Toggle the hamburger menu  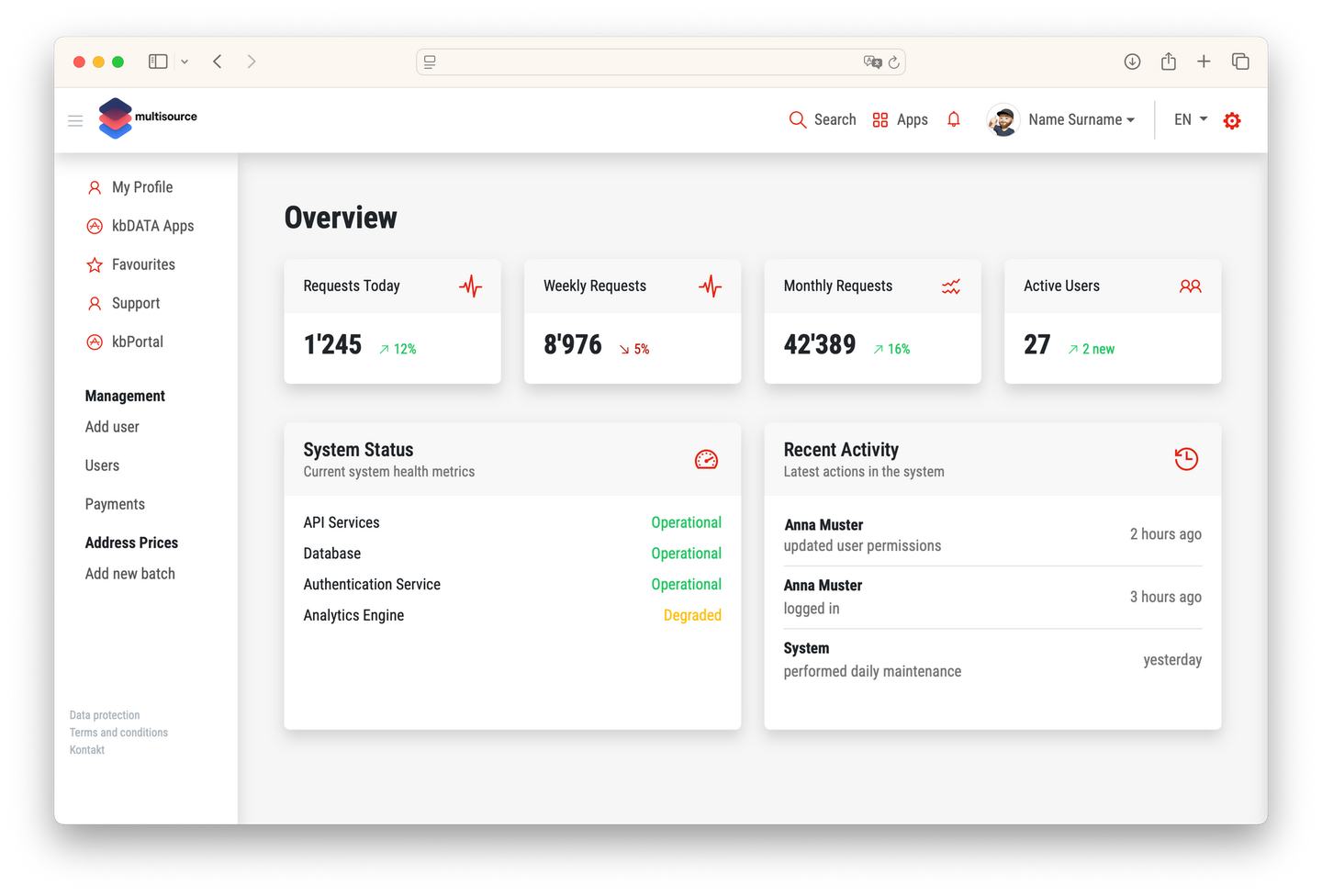coord(74,120)
